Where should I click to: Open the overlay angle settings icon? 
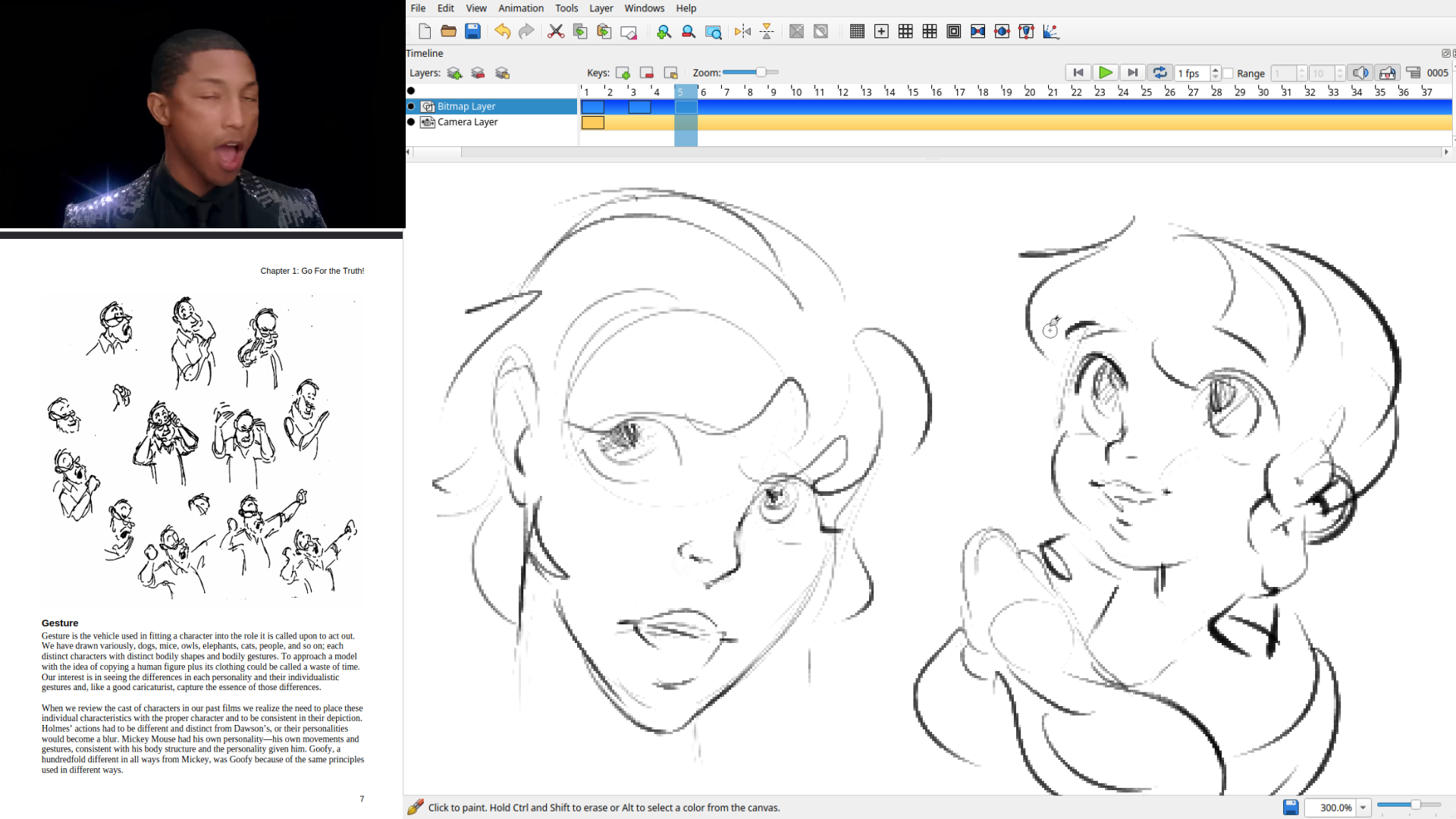click(1050, 31)
